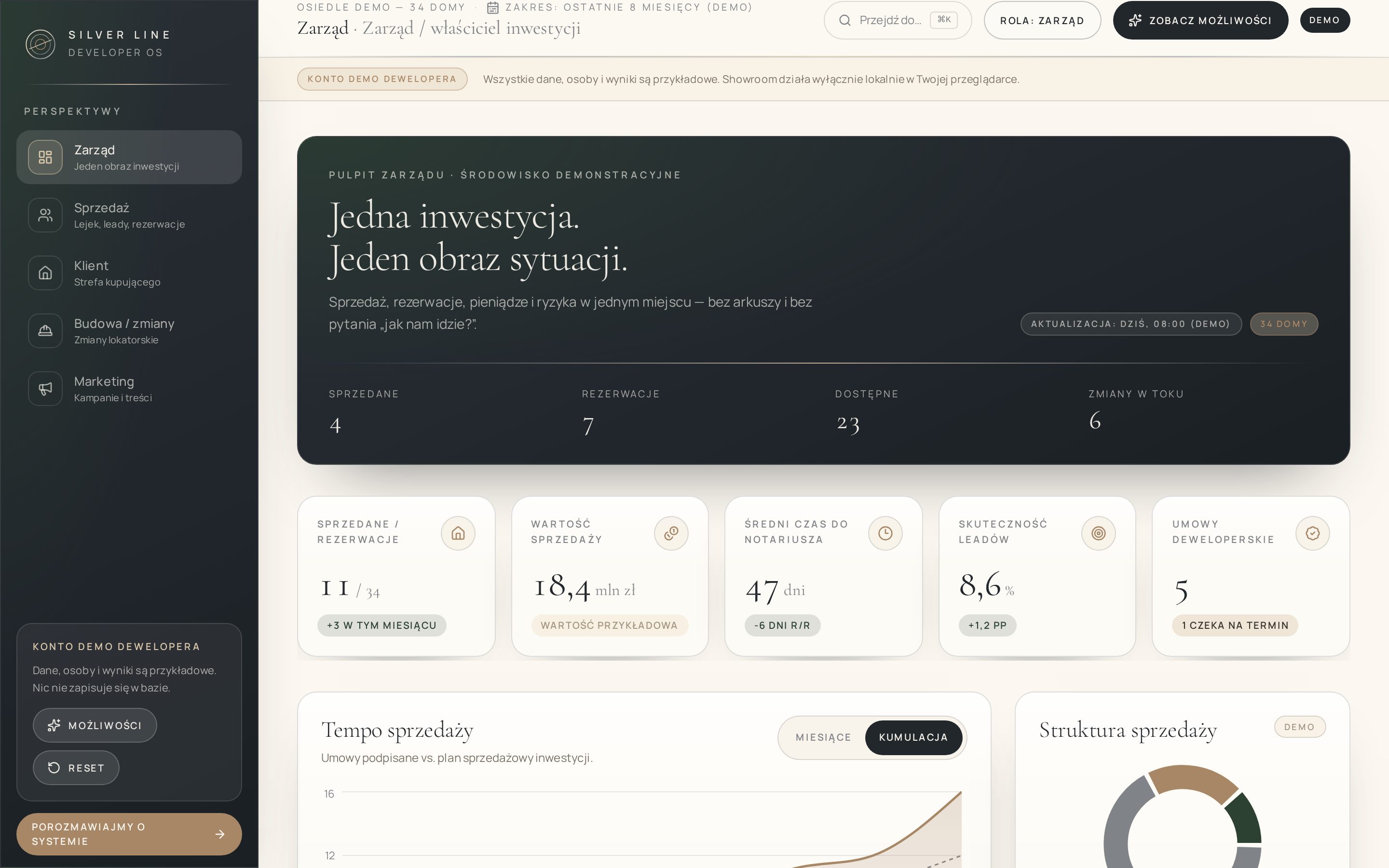Viewport: 1389px width, 868px height.
Task: Click the +3 w tym miesiącu tag
Action: click(381, 625)
